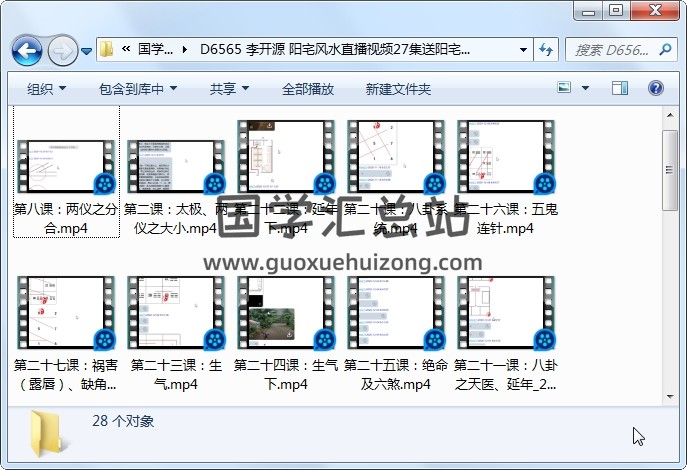Select the 国学... breadcrumb segment
The image size is (687, 470).
[155, 49]
